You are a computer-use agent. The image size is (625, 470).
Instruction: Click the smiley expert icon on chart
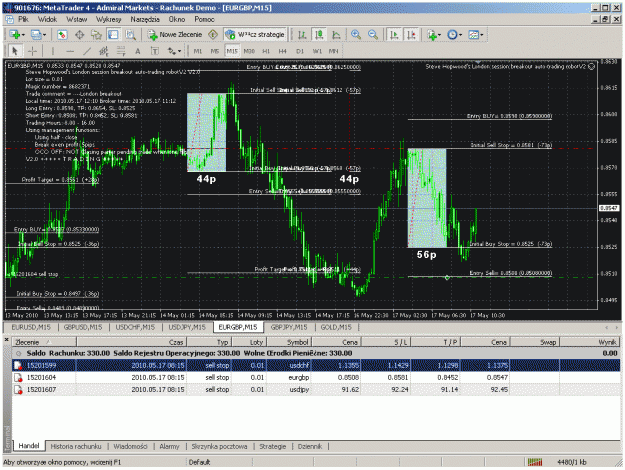pos(592,67)
